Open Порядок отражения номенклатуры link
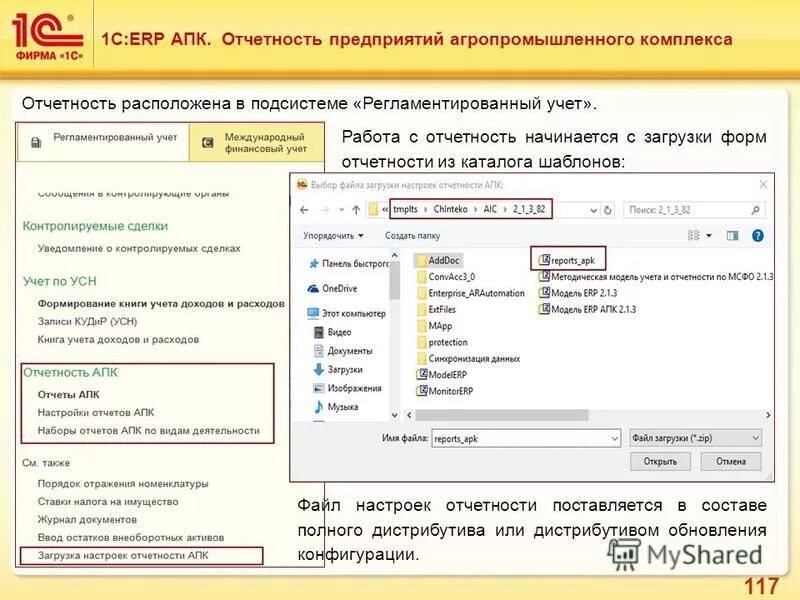 pos(123,484)
